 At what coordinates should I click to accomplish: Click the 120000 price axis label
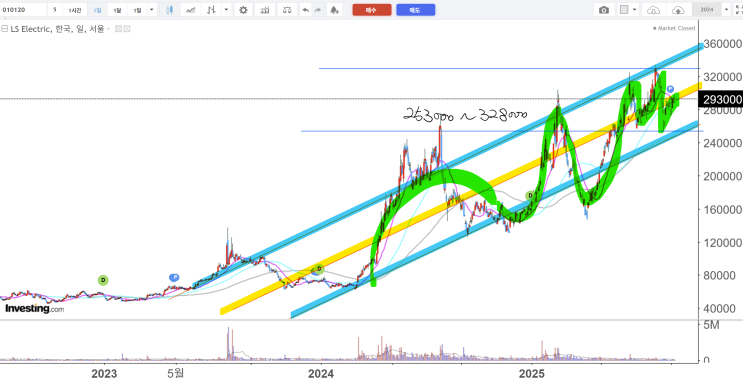tap(723, 243)
